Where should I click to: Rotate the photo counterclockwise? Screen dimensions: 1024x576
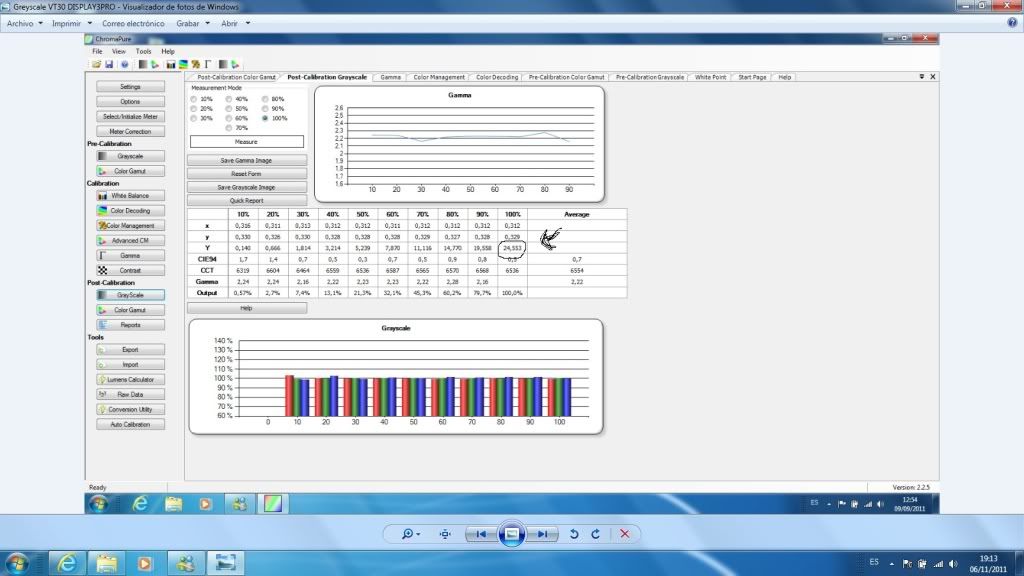click(x=574, y=534)
